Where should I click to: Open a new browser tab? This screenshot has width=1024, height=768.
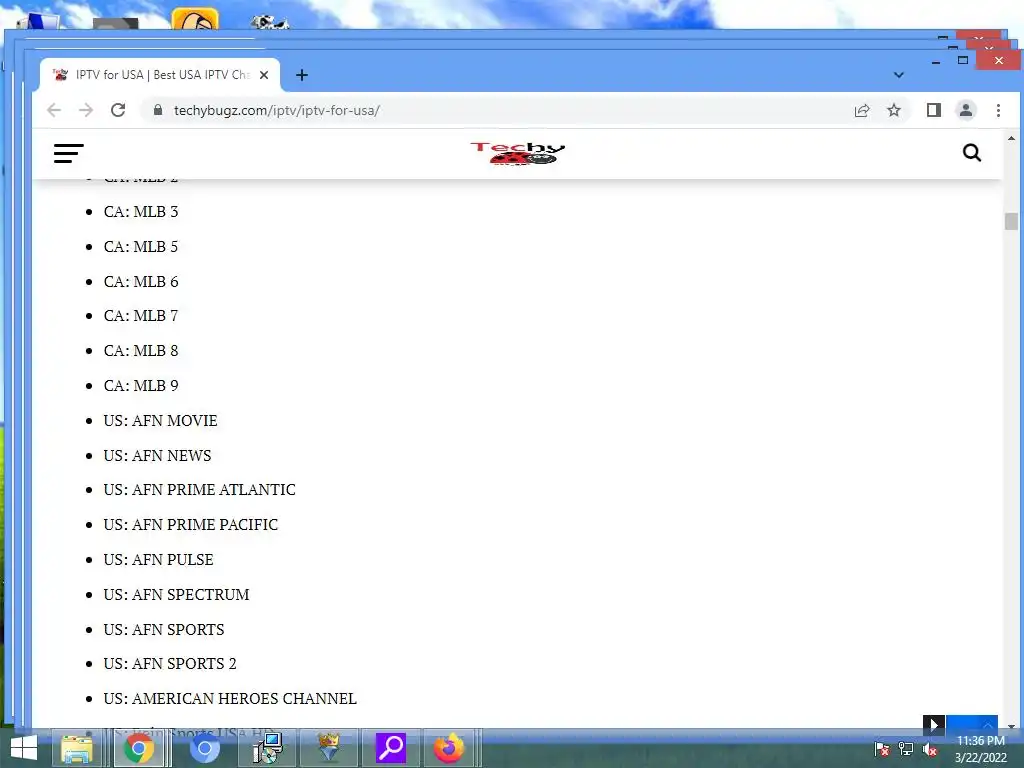point(302,75)
